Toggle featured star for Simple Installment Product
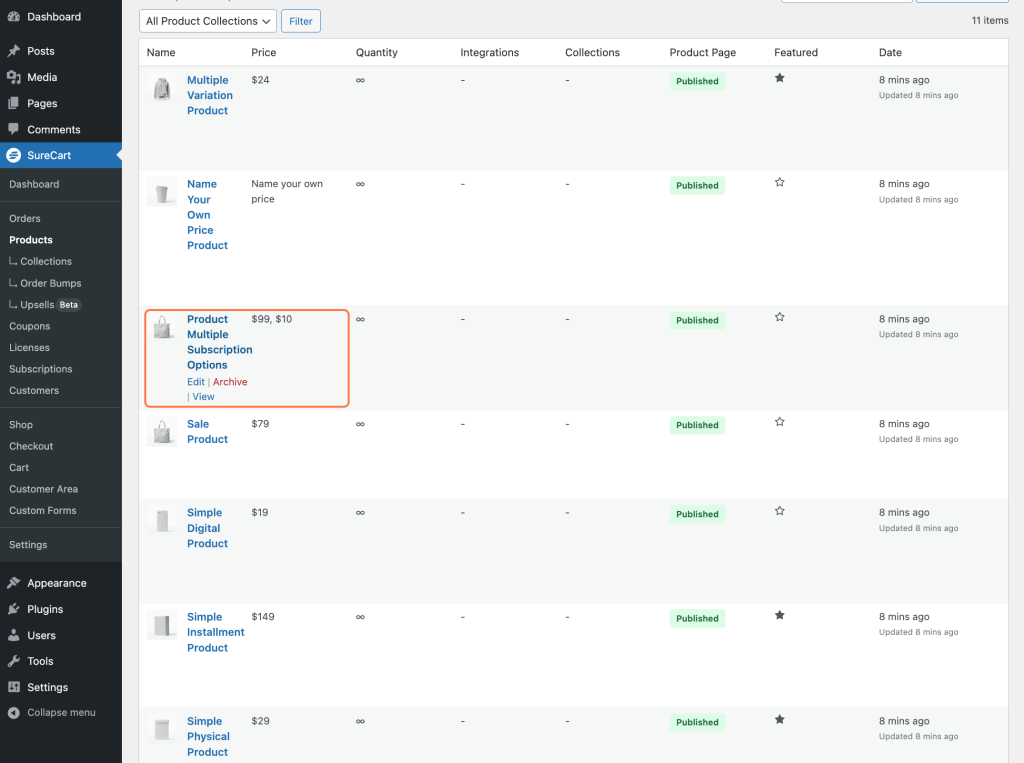Screen dimensions: 1024x763 [x=780, y=615]
